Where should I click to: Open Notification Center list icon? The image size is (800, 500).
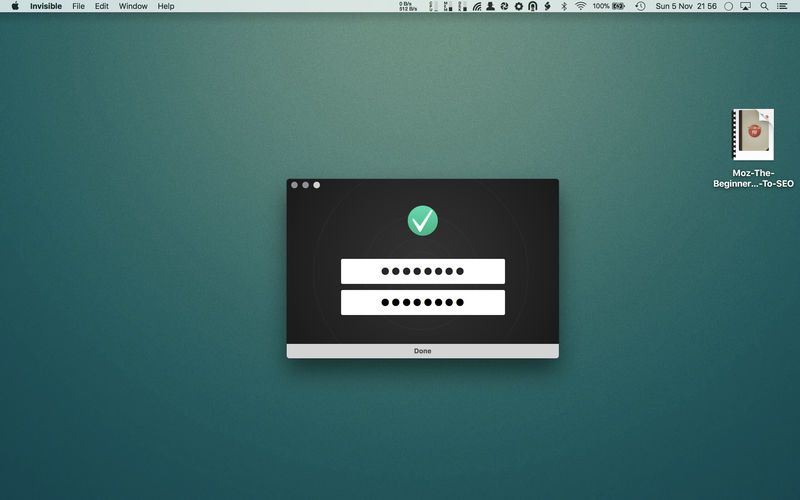click(x=784, y=6)
